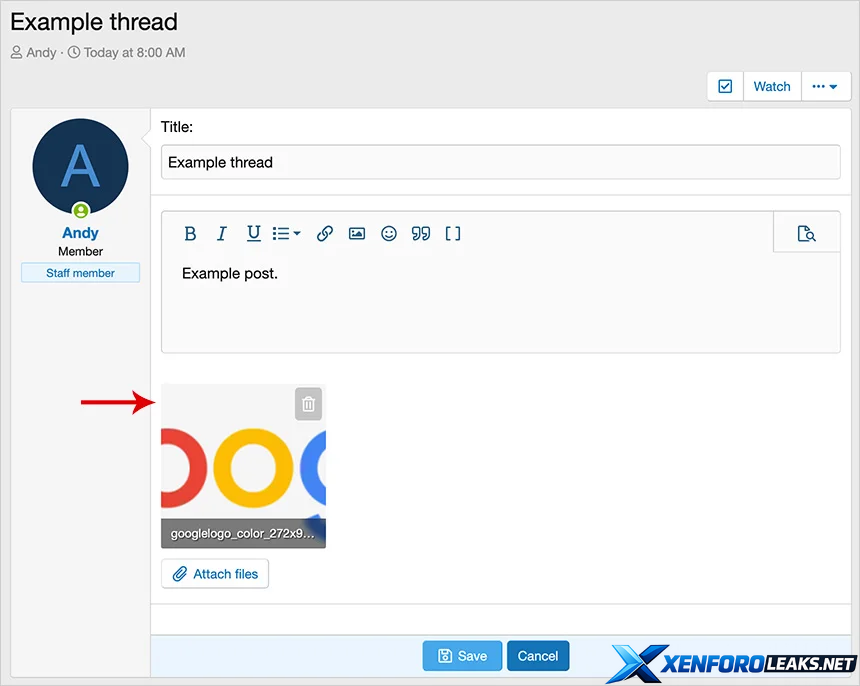Insert image from editor toolbar

(x=357, y=234)
